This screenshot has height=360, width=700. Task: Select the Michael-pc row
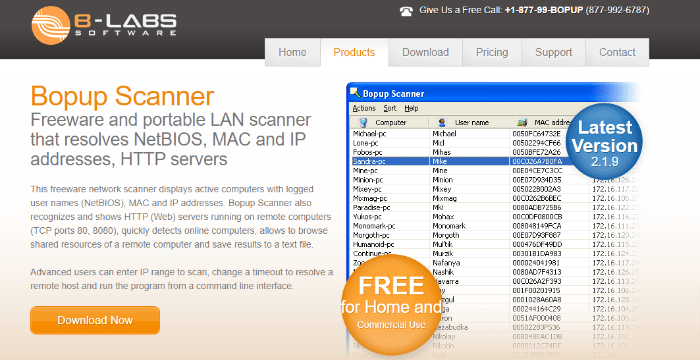[x=494, y=133]
